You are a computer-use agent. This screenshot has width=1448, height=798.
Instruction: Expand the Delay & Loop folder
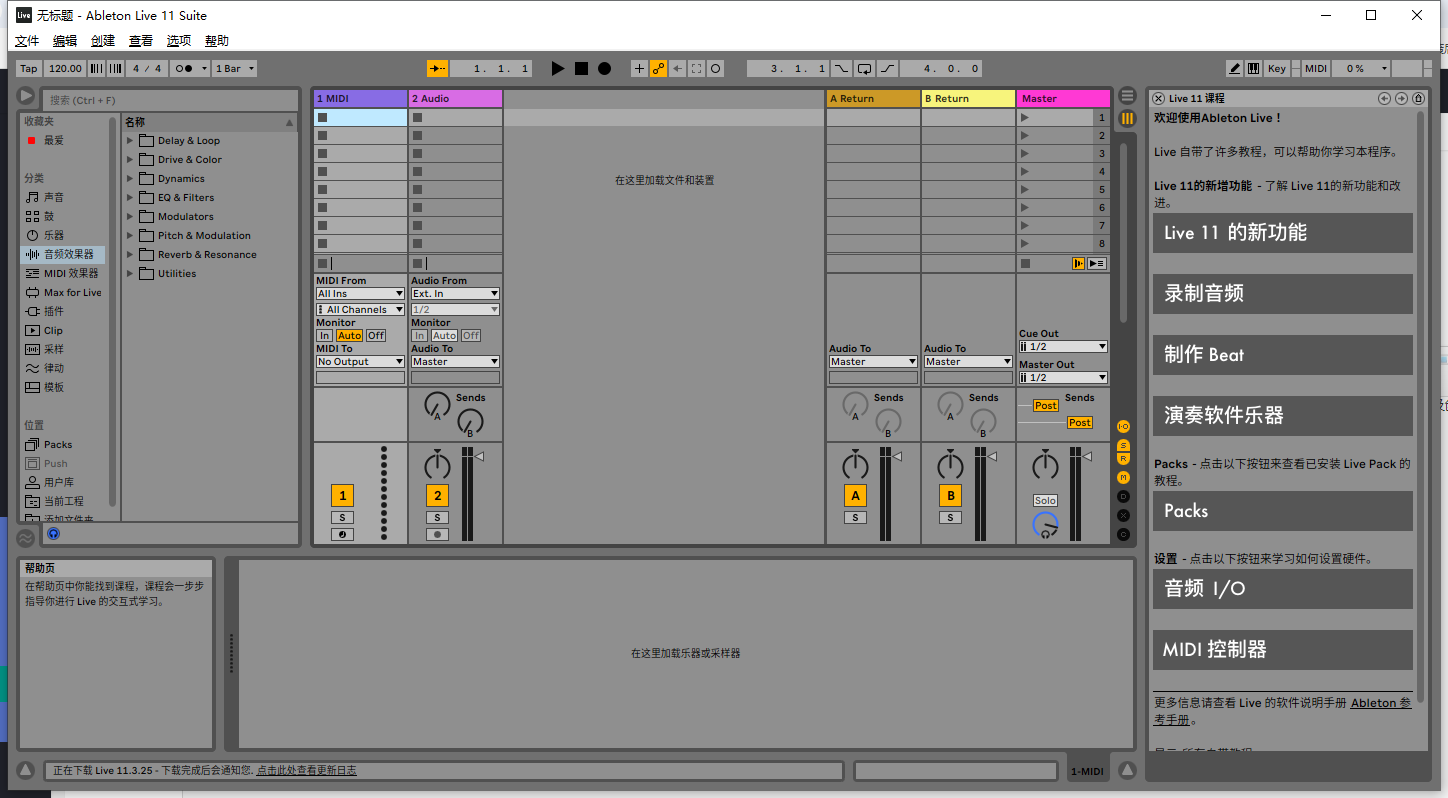click(130, 141)
